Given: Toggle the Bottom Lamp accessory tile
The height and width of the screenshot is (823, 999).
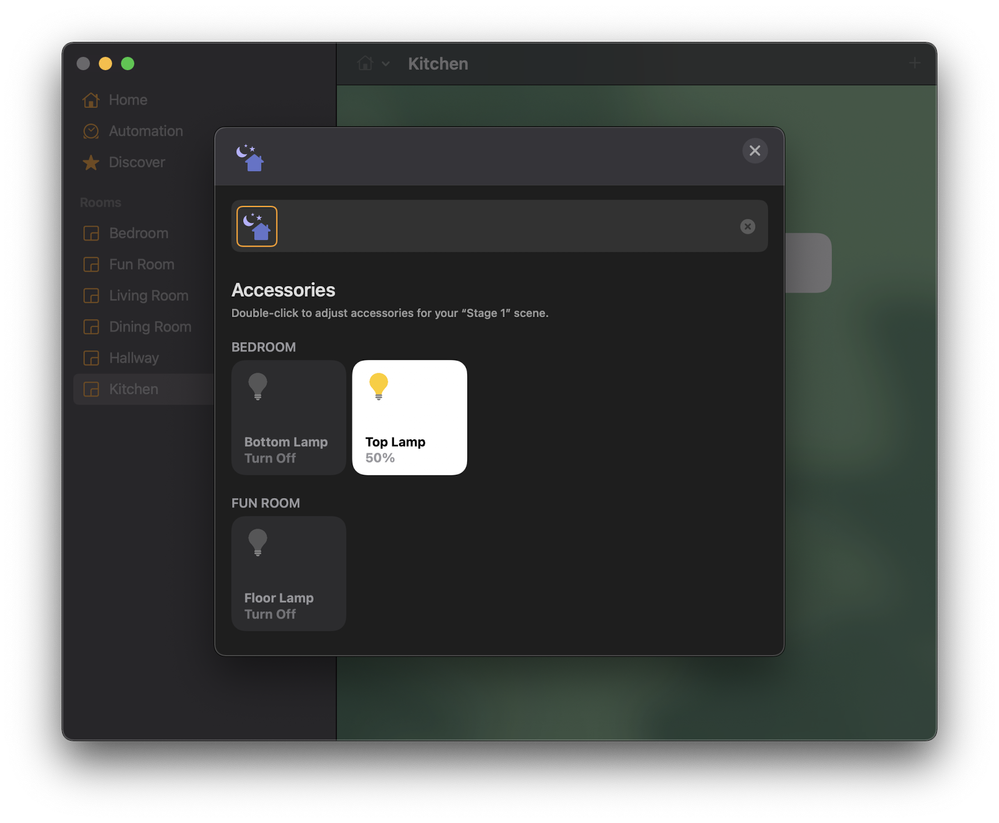Looking at the screenshot, I should click(x=288, y=418).
